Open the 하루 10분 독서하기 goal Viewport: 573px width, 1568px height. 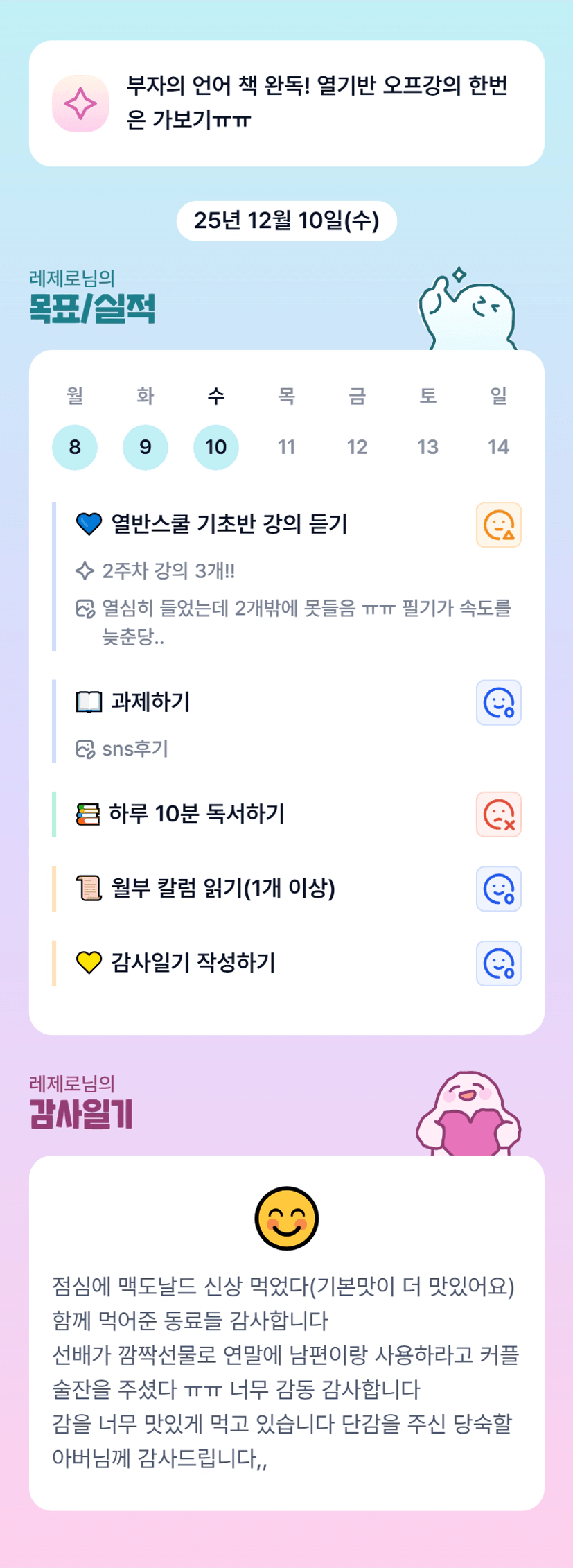197,814
